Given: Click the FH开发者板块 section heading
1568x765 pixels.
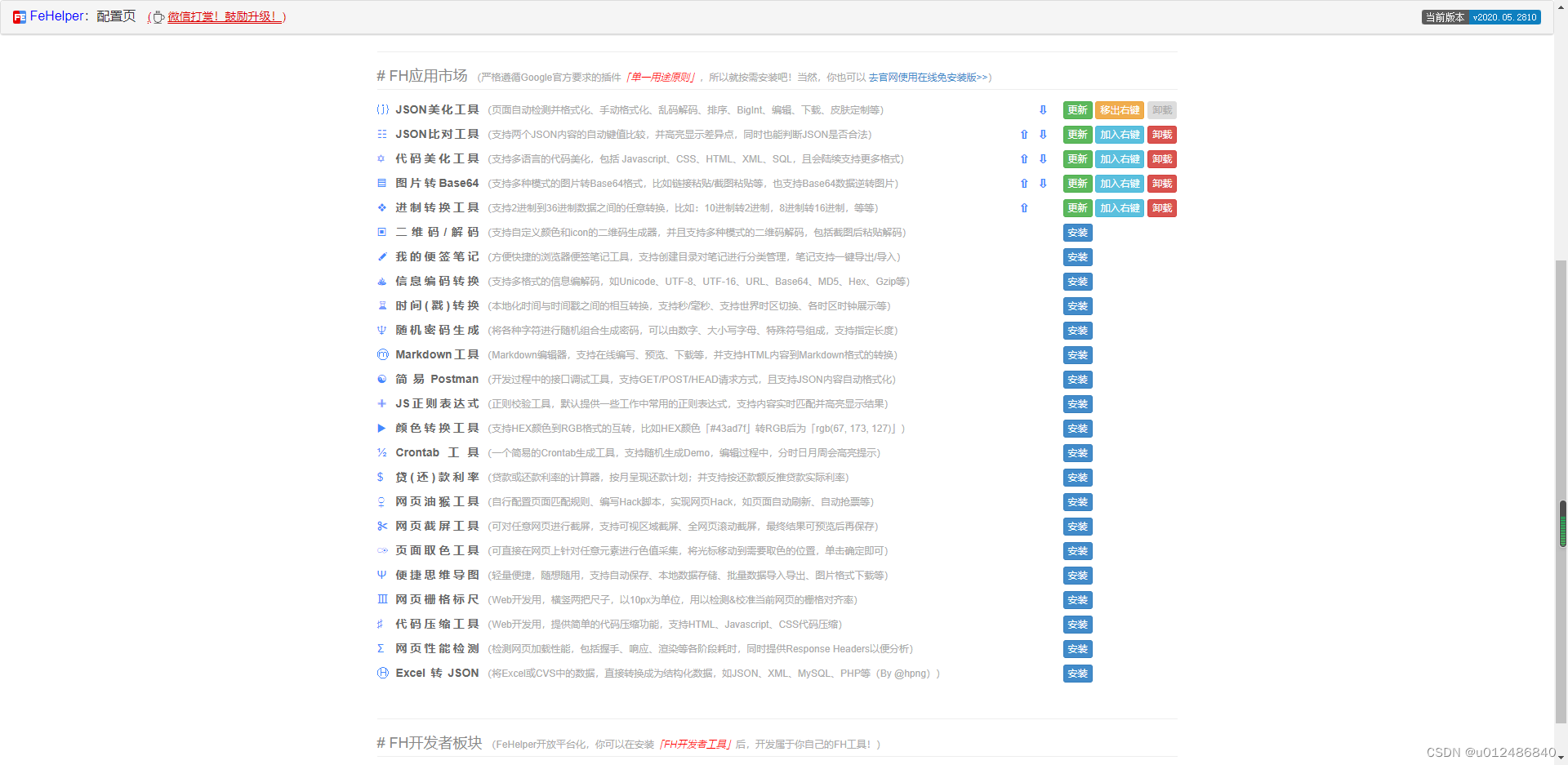Looking at the screenshot, I should [x=430, y=743].
